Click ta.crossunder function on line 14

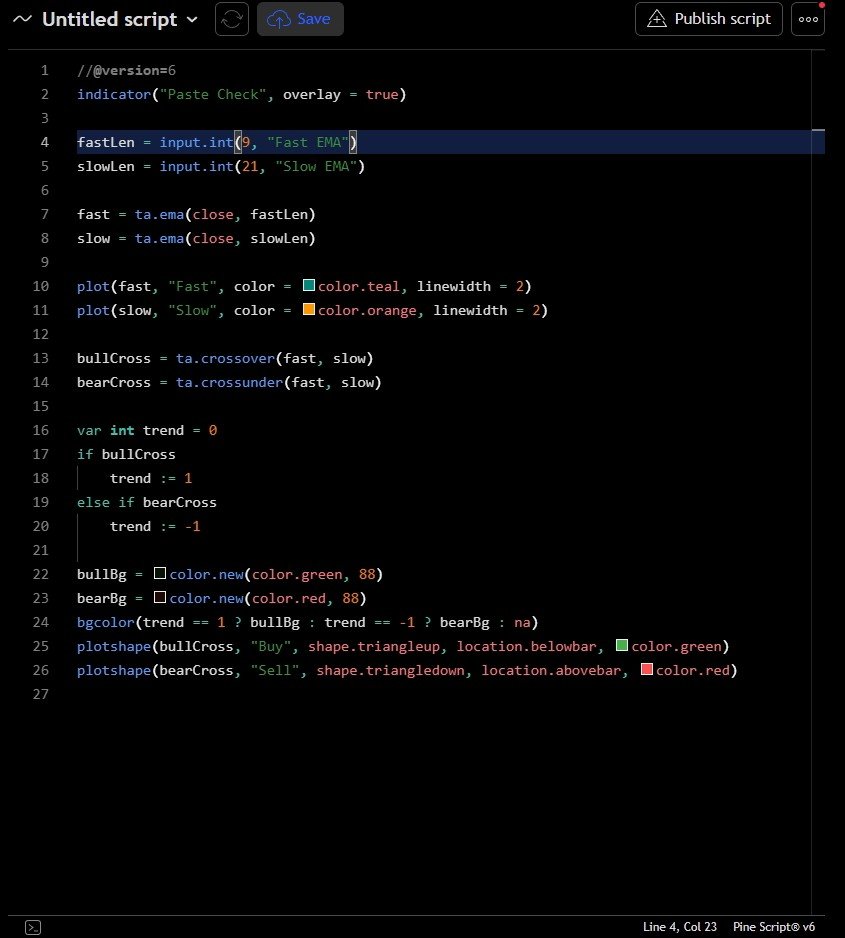coord(230,382)
